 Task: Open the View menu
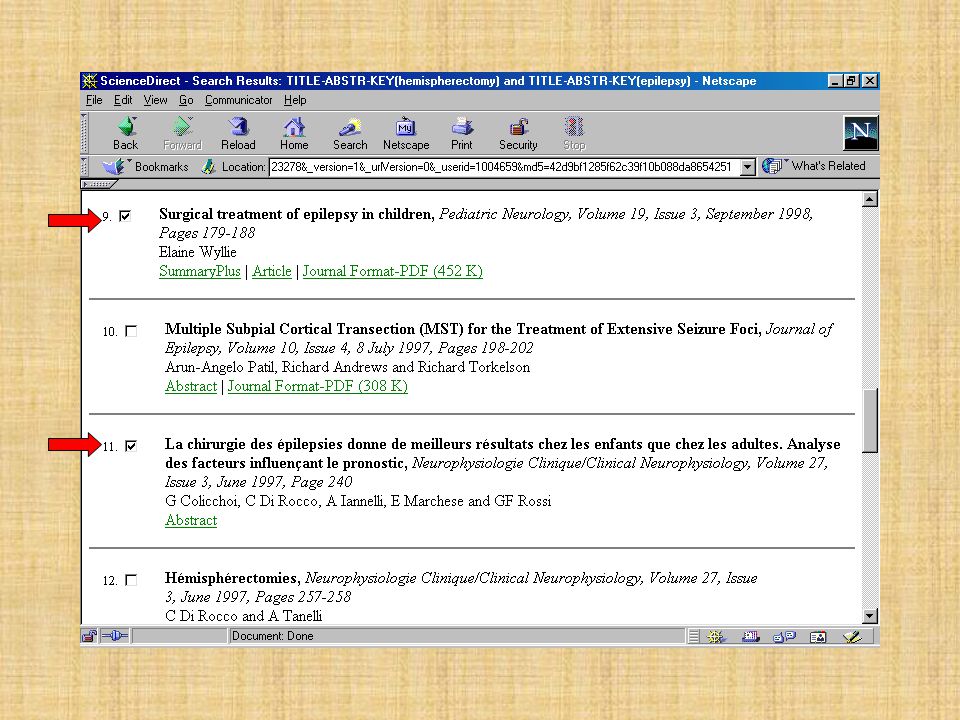click(156, 100)
